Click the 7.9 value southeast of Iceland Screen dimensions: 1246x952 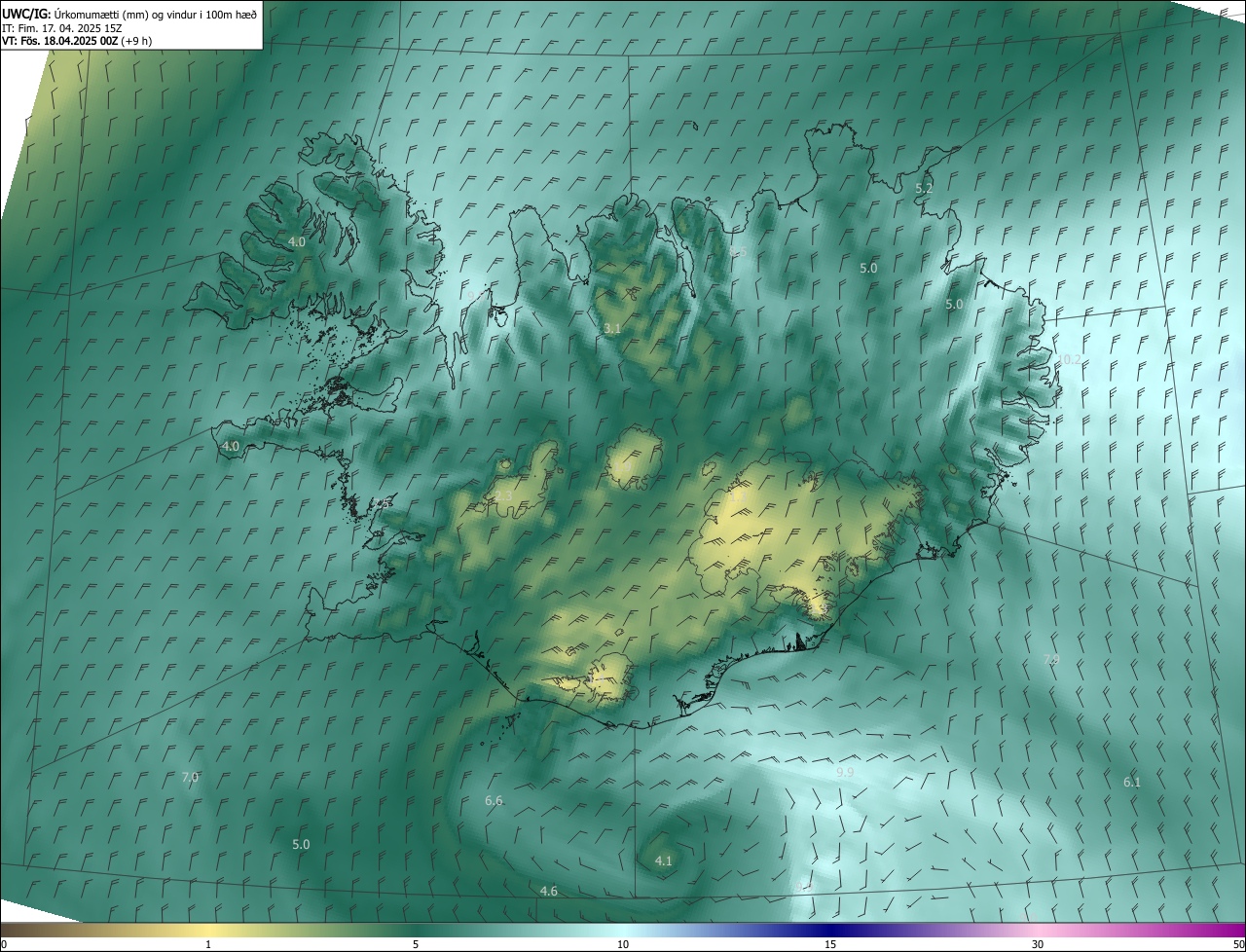coord(1051,660)
